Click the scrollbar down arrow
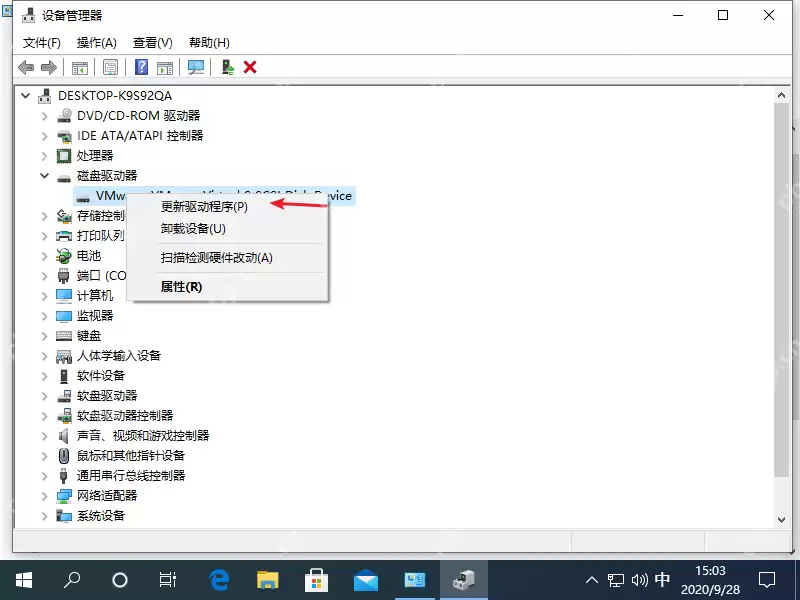The height and width of the screenshot is (600, 800). tap(782, 520)
